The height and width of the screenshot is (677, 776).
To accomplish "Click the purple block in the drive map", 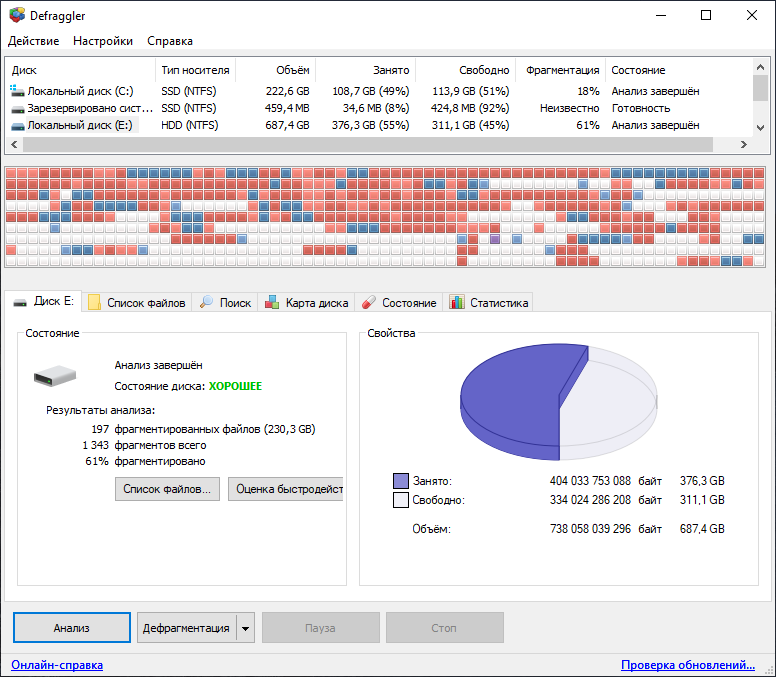I will (x=494, y=239).
